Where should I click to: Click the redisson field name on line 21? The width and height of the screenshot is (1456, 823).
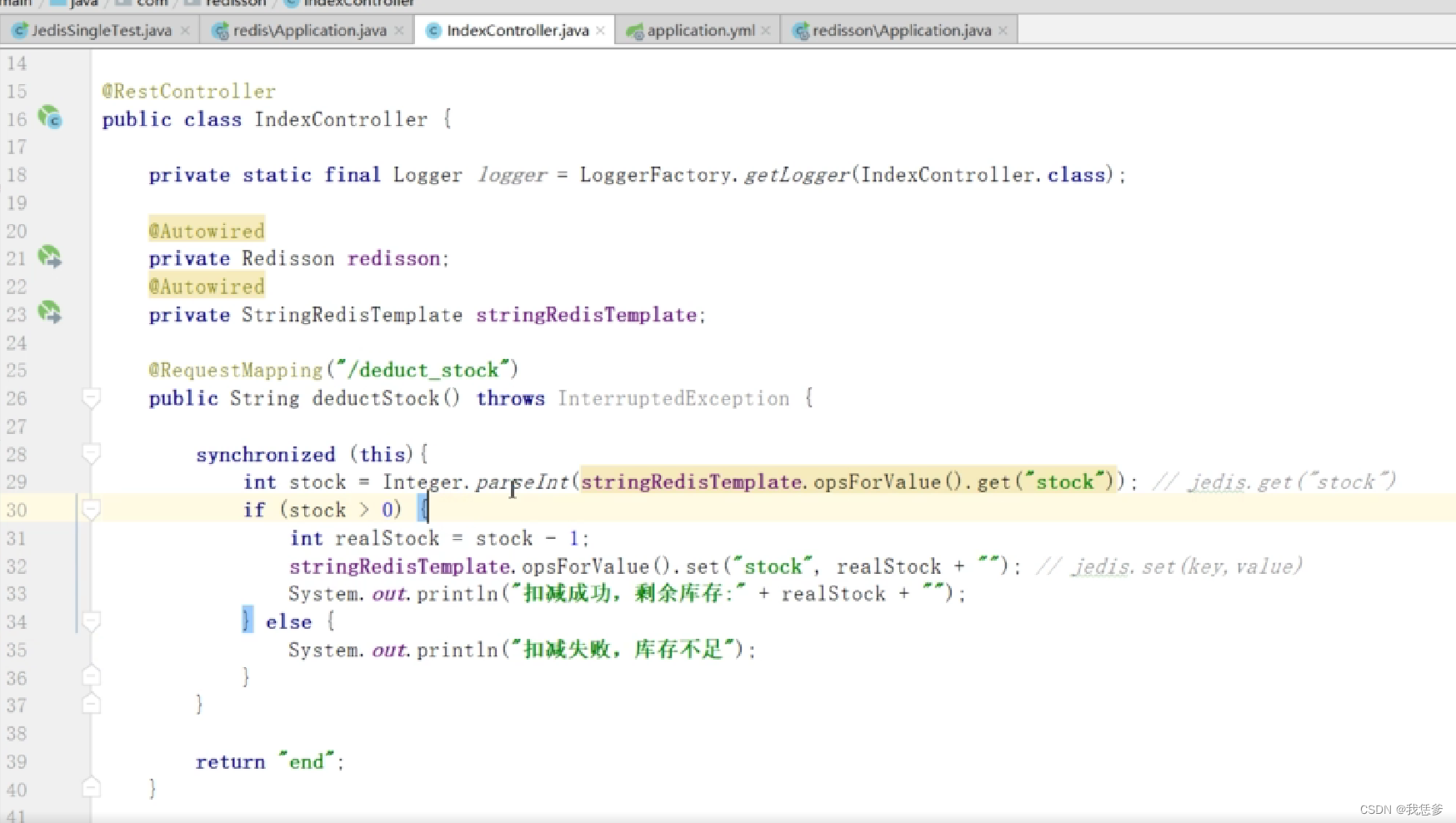tap(393, 258)
